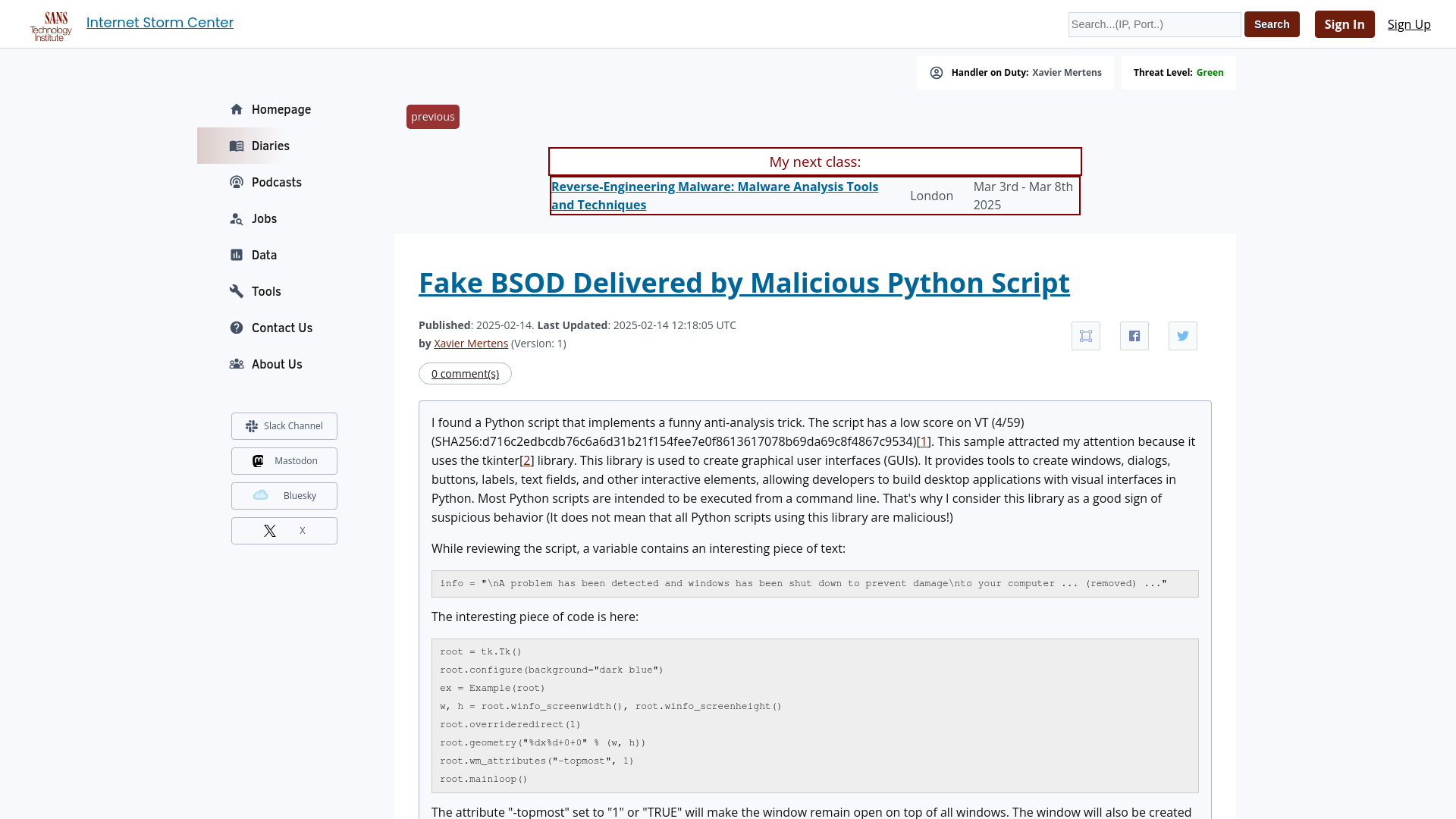
Task: Click the Contact Us question icon
Action: [237, 328]
